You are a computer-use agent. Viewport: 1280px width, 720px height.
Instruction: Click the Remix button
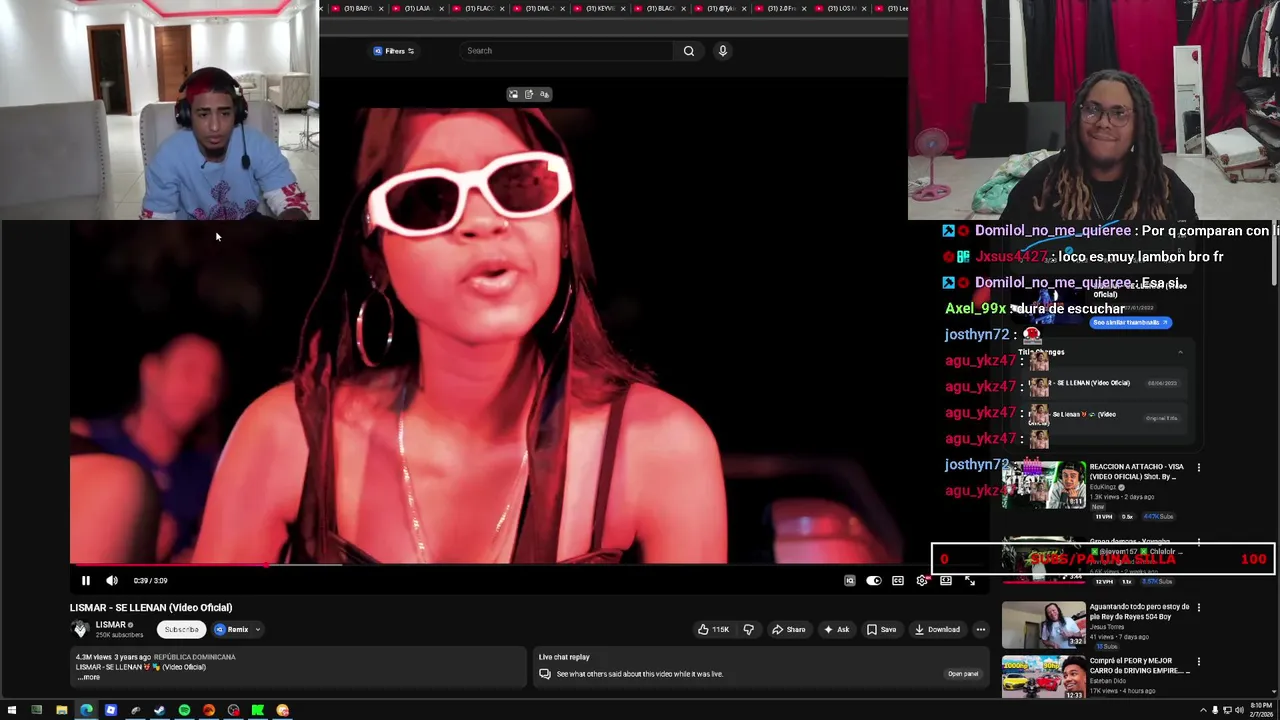pos(231,629)
